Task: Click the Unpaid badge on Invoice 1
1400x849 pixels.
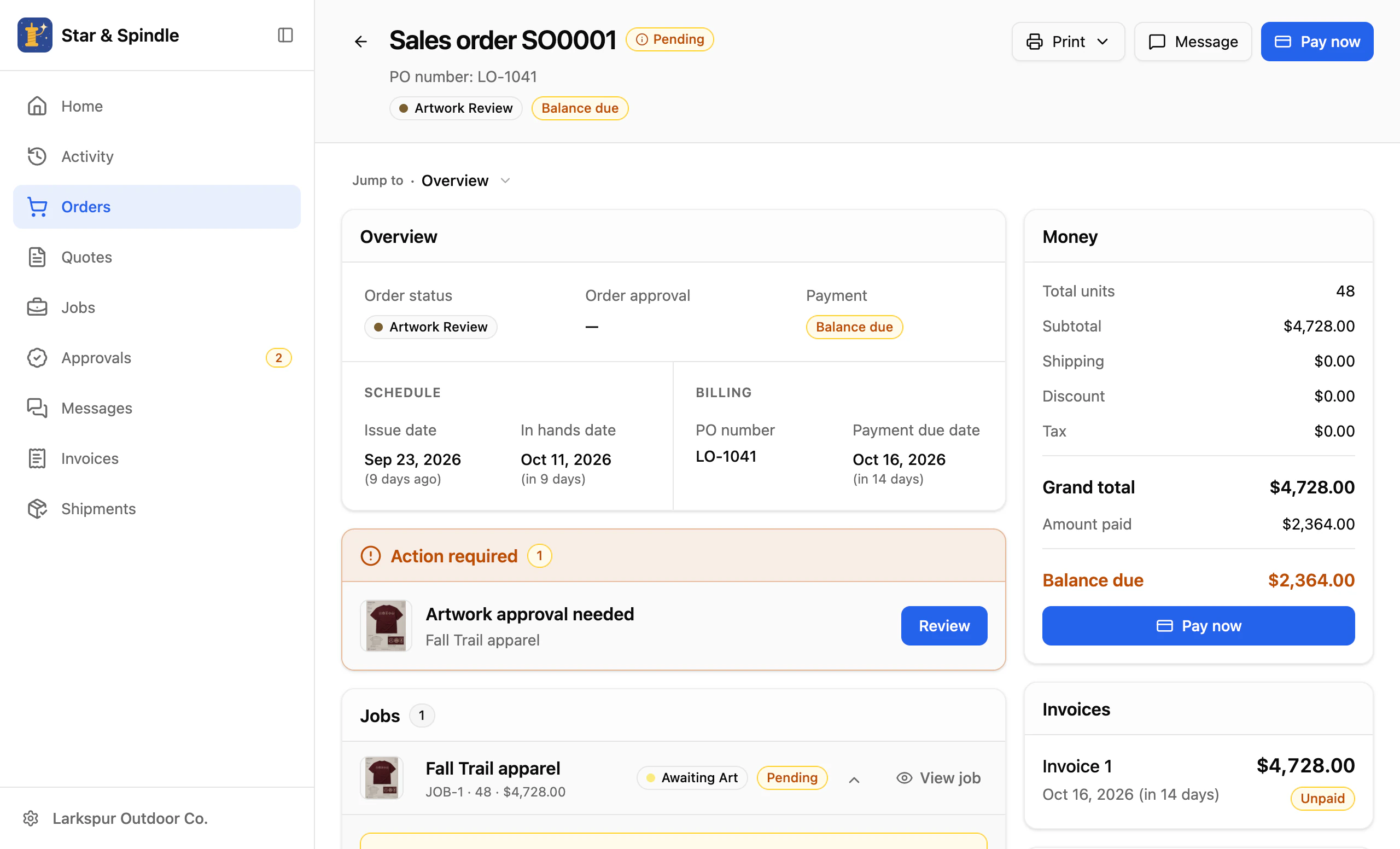Action: [1323, 799]
